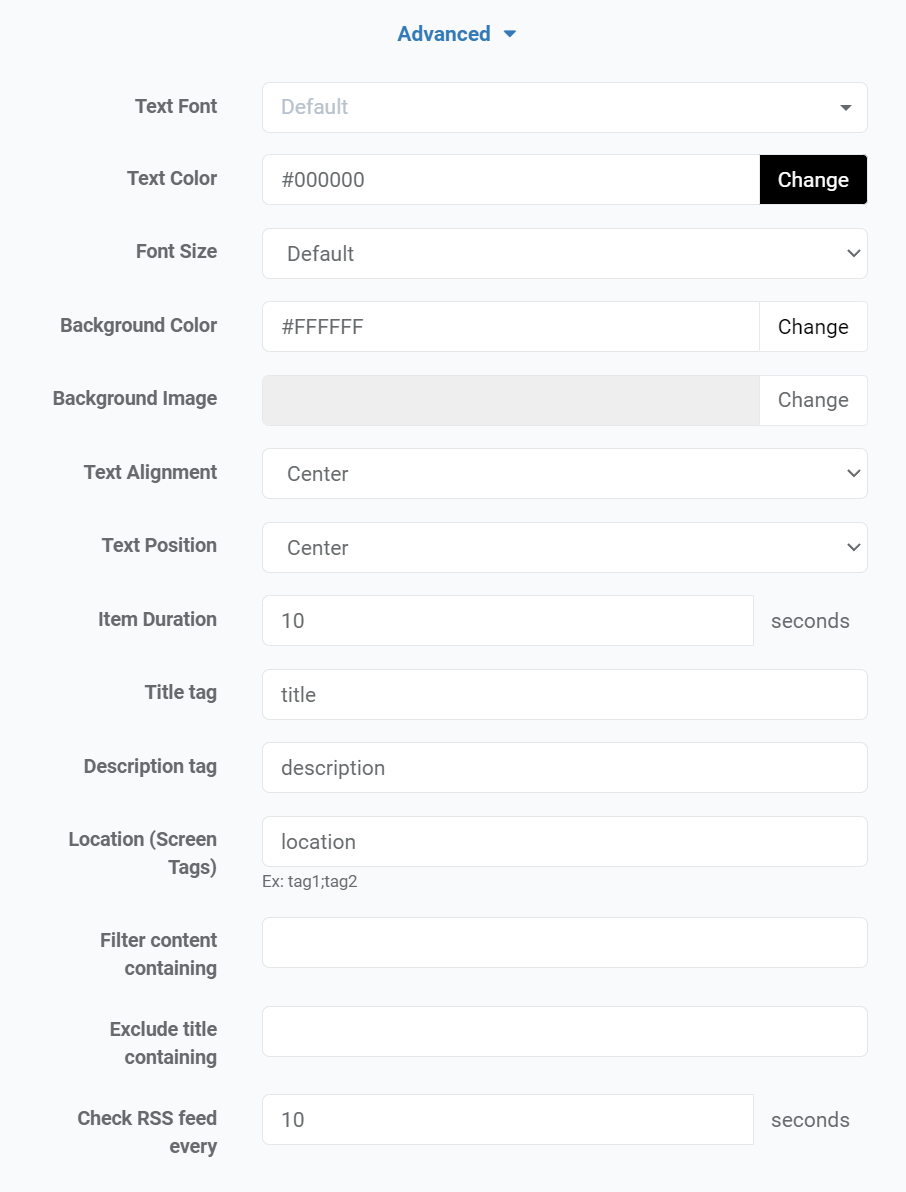Image resolution: width=906 pixels, height=1192 pixels.
Task: Change the Background Color via white button
Action: pyautogui.click(x=813, y=327)
